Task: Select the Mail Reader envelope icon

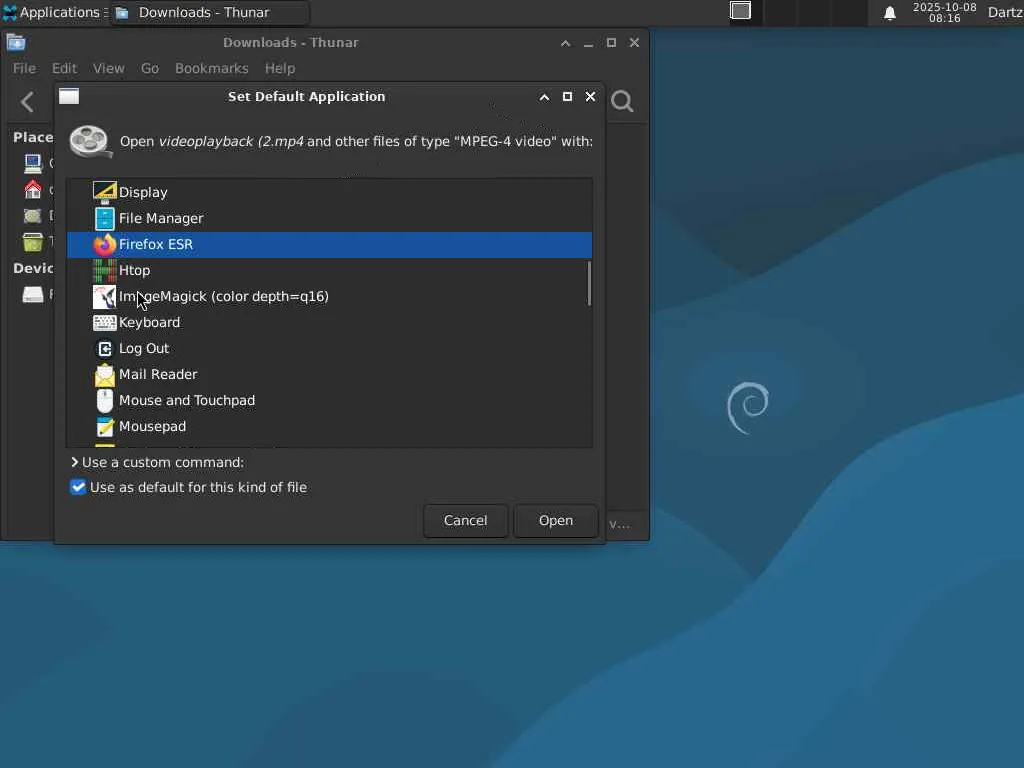Action: [104, 375]
